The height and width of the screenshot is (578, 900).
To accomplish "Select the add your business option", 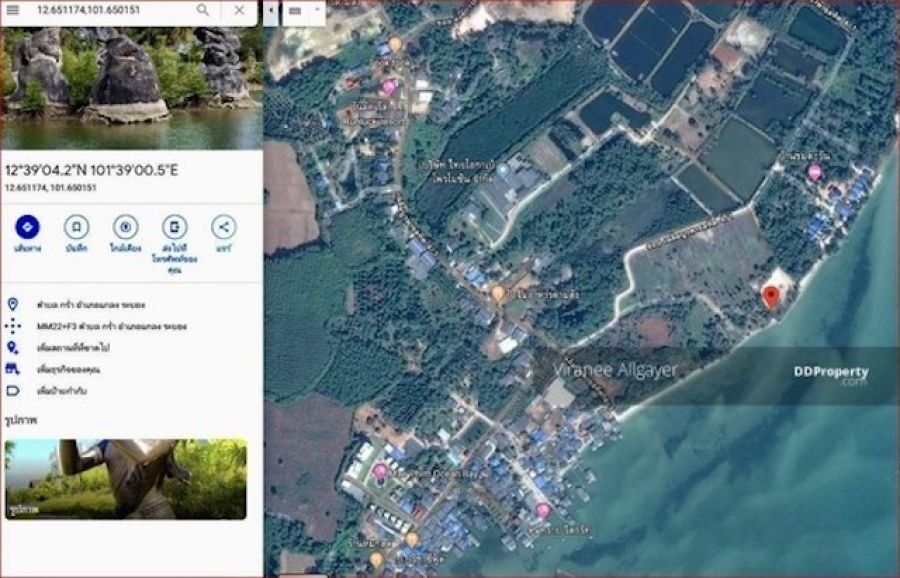I will [82, 369].
